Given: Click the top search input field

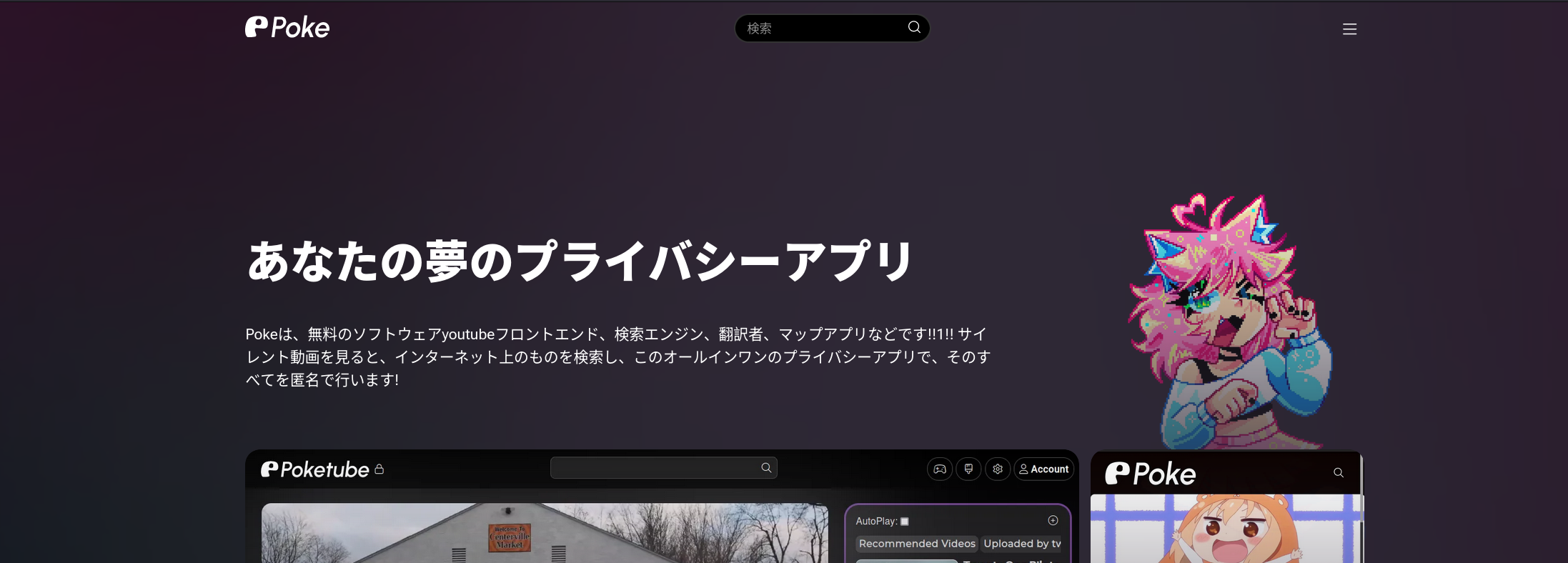Looking at the screenshot, I should click(822, 29).
